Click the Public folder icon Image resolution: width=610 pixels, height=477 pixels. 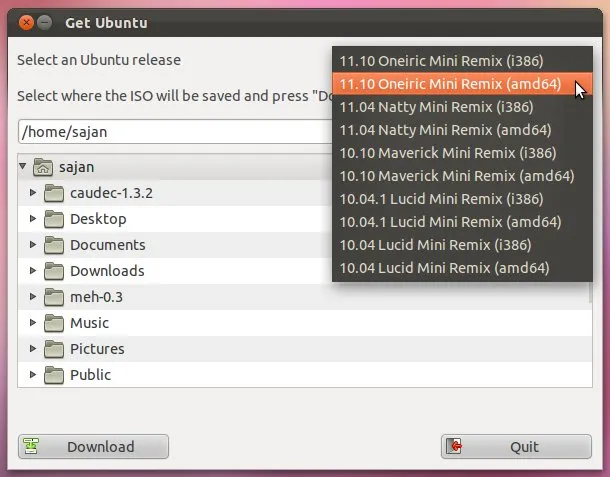point(54,375)
